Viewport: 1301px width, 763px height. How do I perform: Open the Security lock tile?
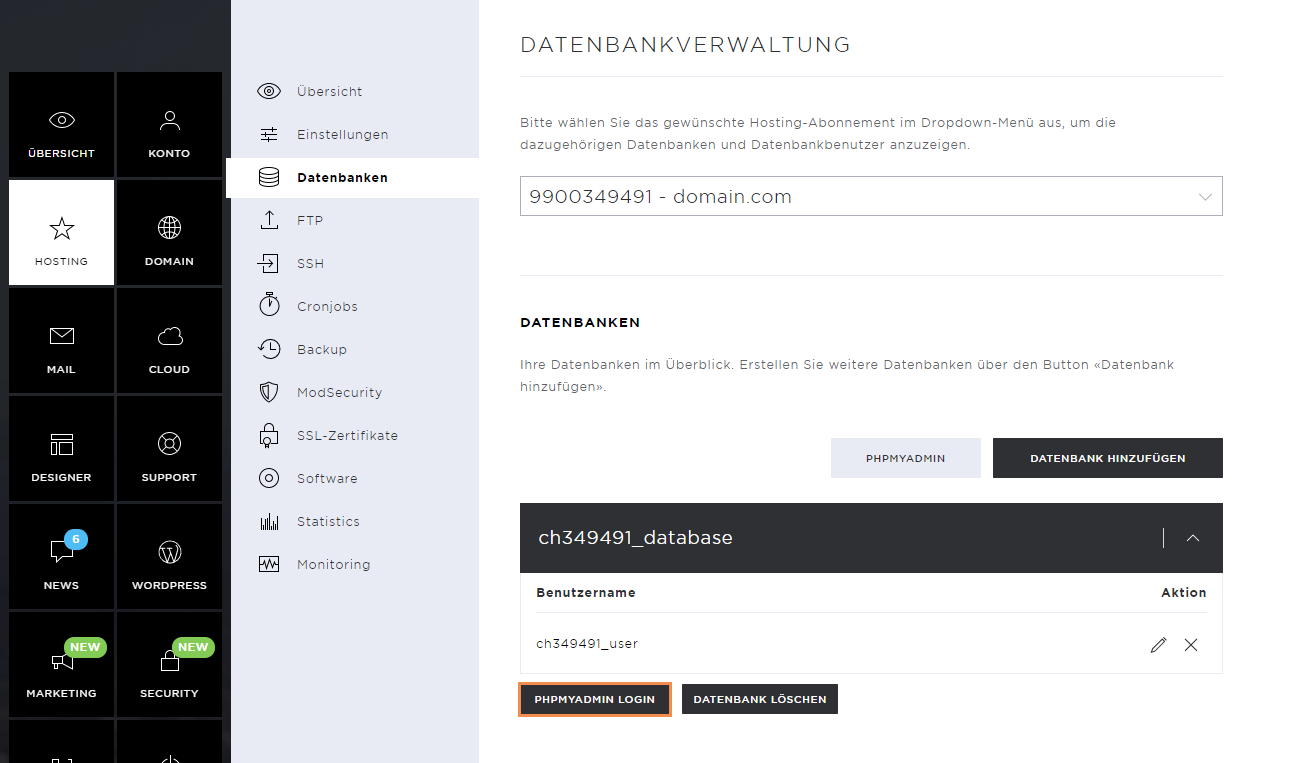pos(169,664)
